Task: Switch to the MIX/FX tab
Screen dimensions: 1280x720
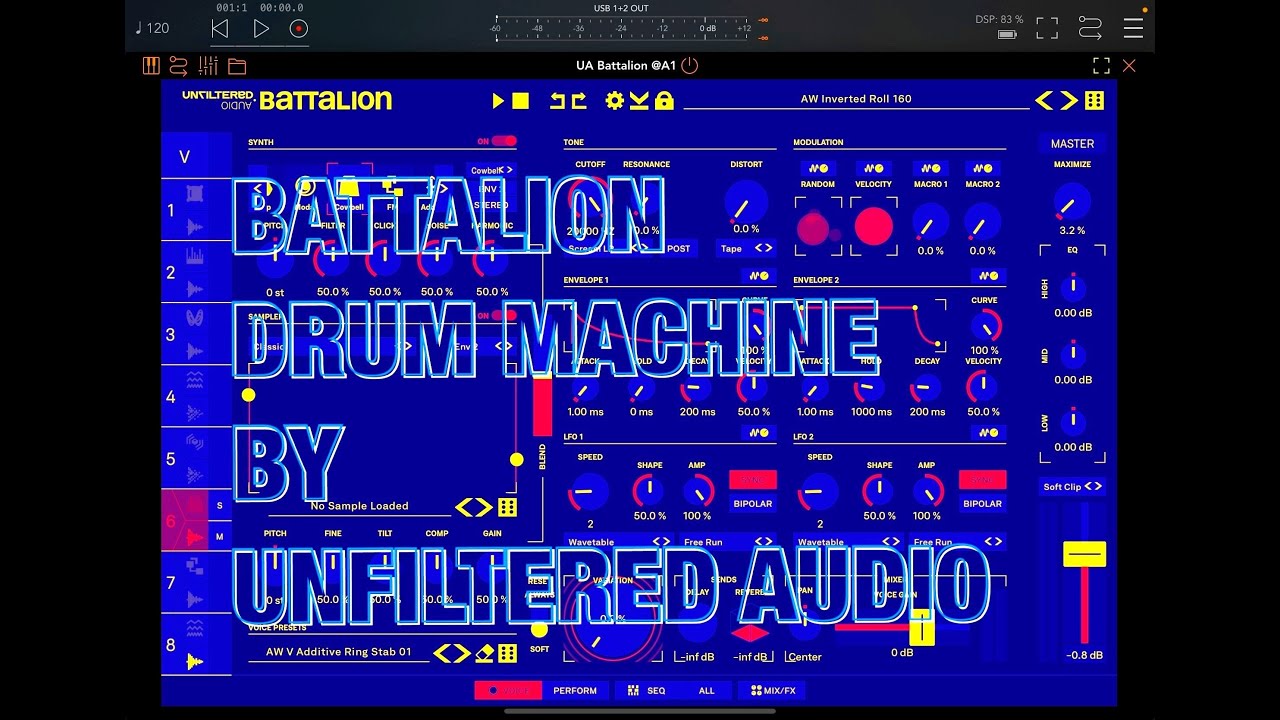Action: pyautogui.click(x=771, y=690)
